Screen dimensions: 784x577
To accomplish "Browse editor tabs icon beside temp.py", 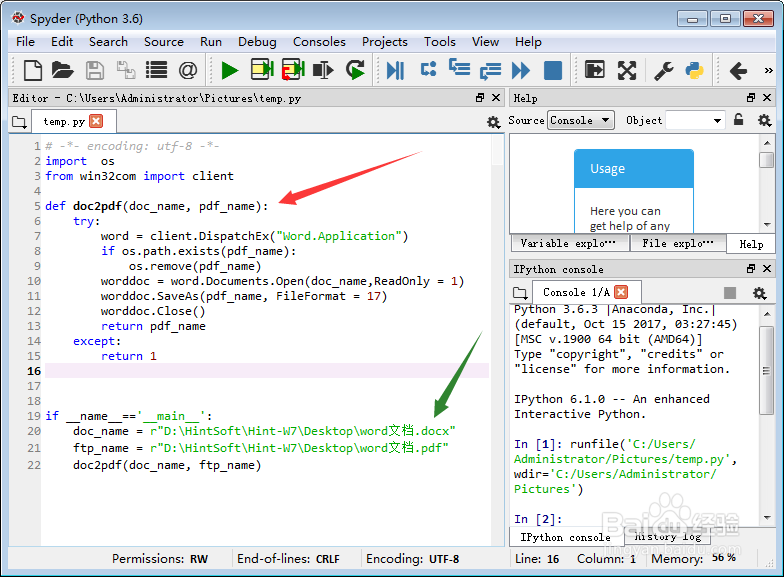I will point(19,122).
